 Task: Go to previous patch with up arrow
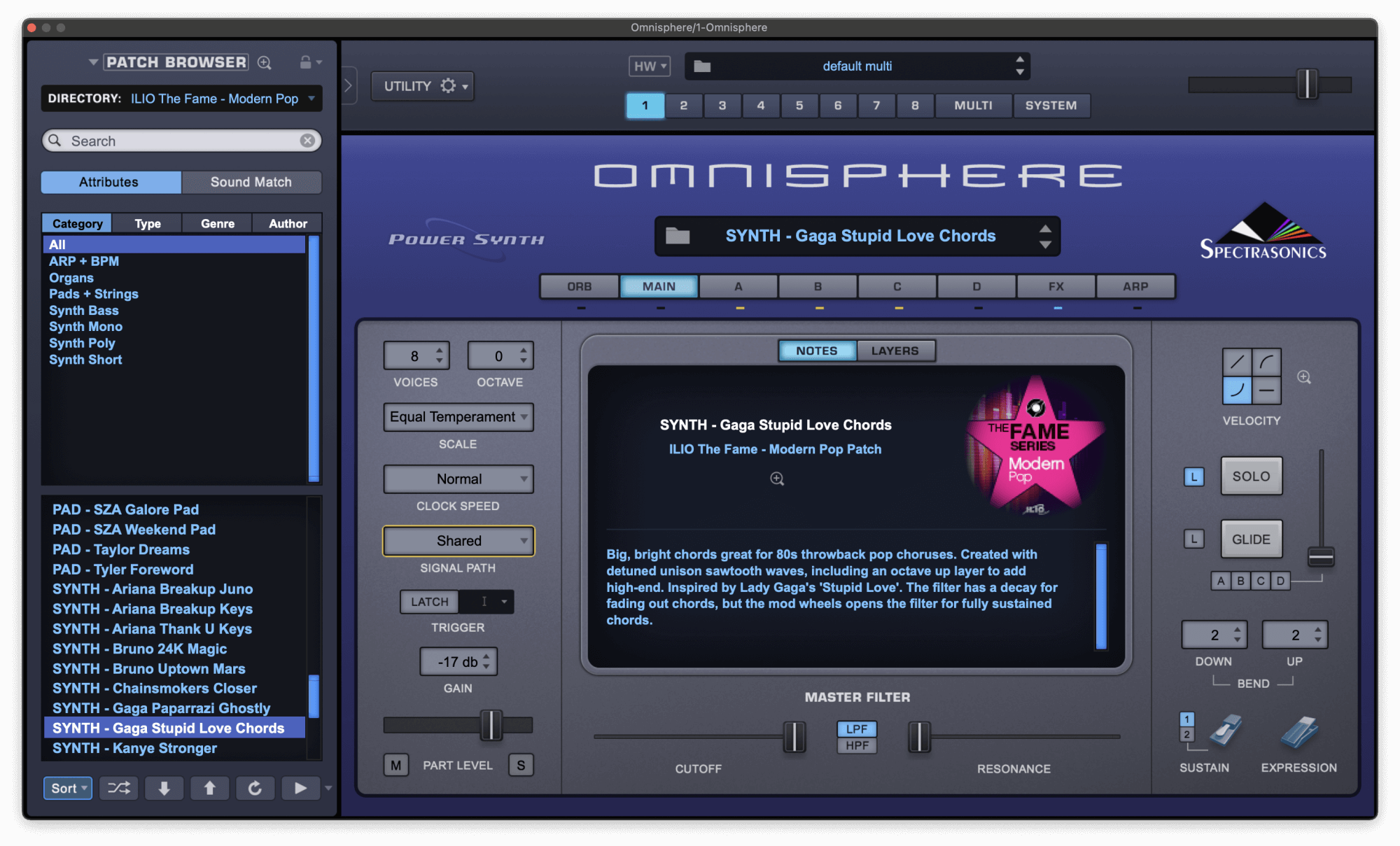[209, 788]
